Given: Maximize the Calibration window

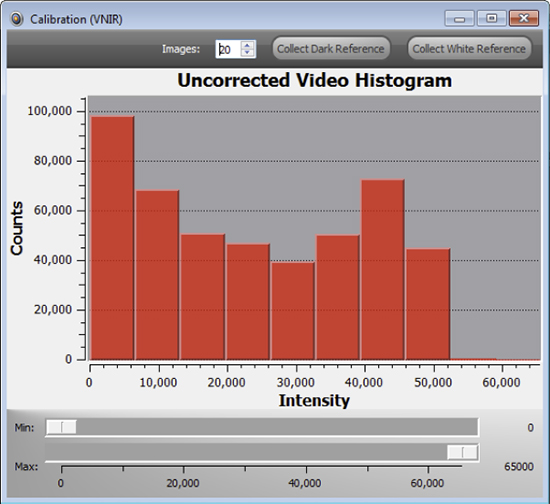Looking at the screenshot, I should point(491,18).
